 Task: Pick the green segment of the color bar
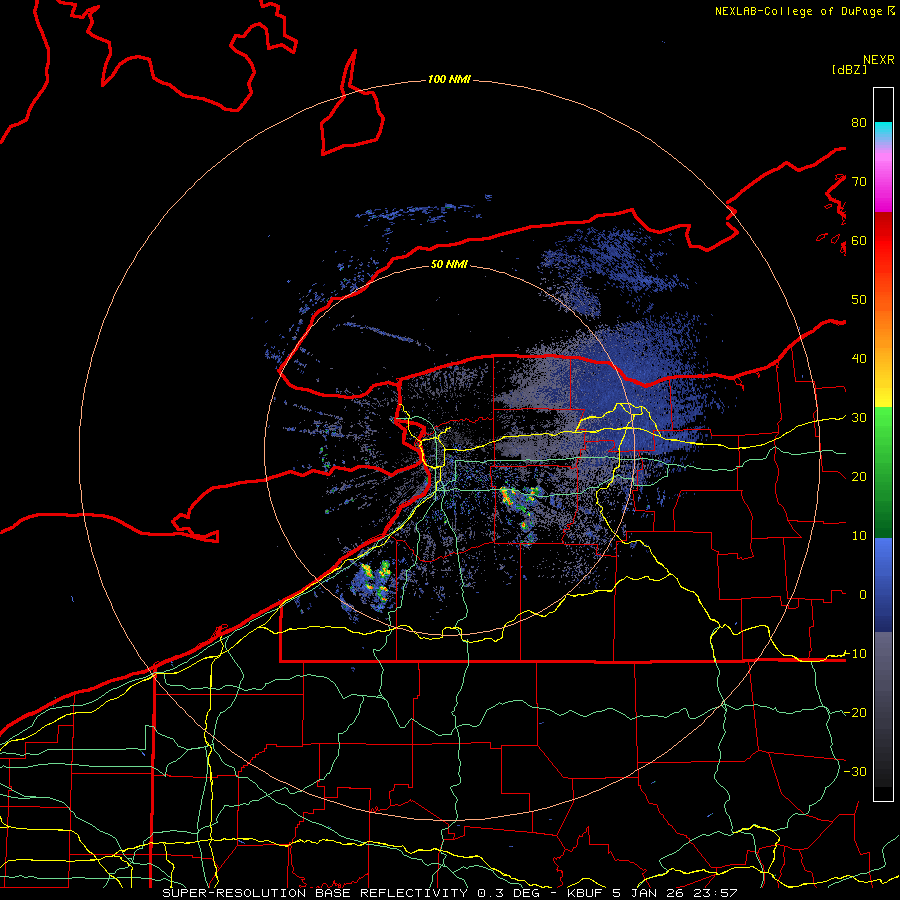tap(883, 472)
